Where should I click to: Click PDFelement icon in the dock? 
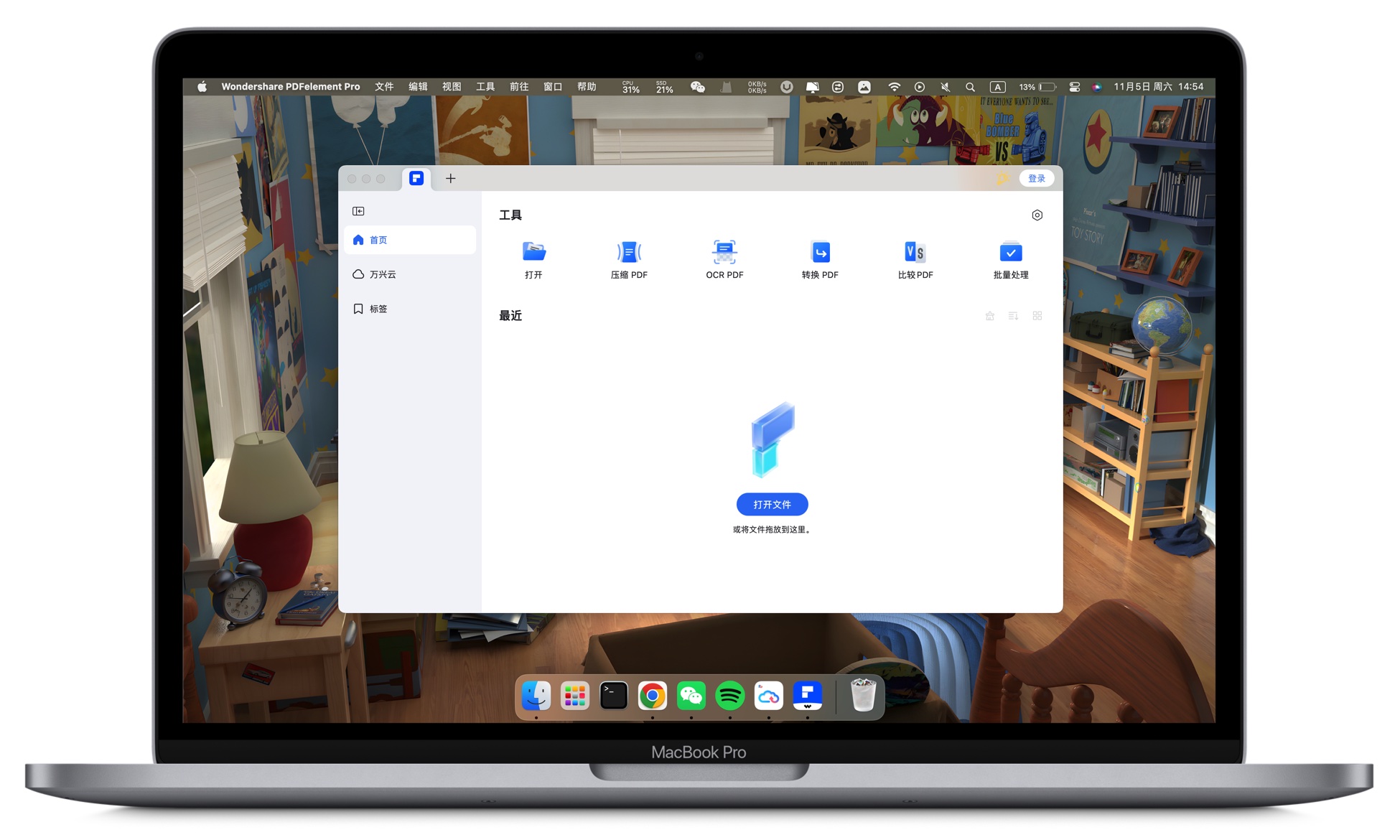(807, 696)
